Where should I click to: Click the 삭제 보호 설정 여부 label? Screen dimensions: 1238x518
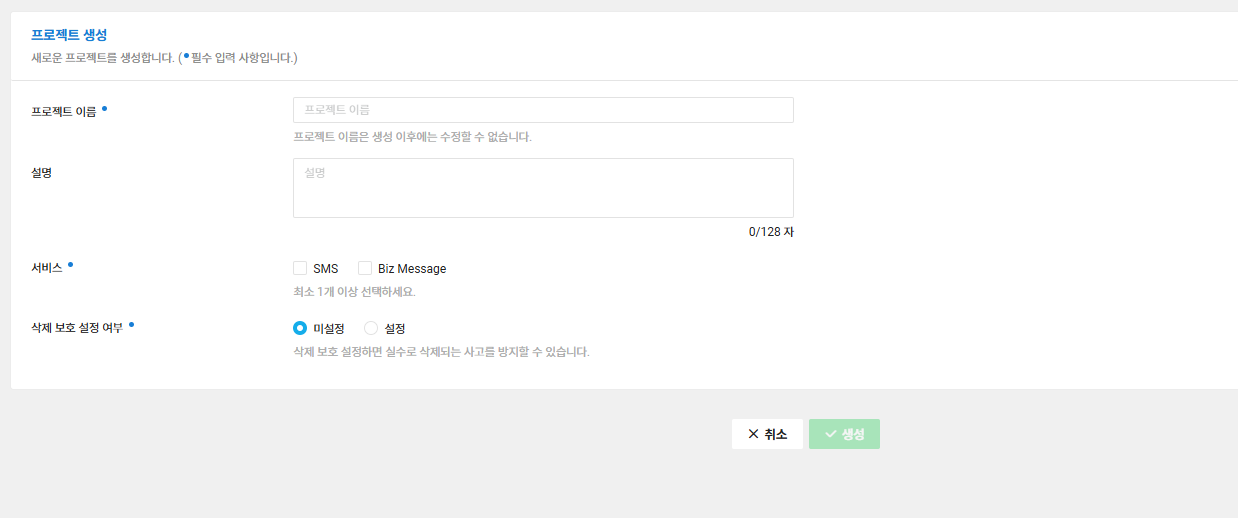77,328
